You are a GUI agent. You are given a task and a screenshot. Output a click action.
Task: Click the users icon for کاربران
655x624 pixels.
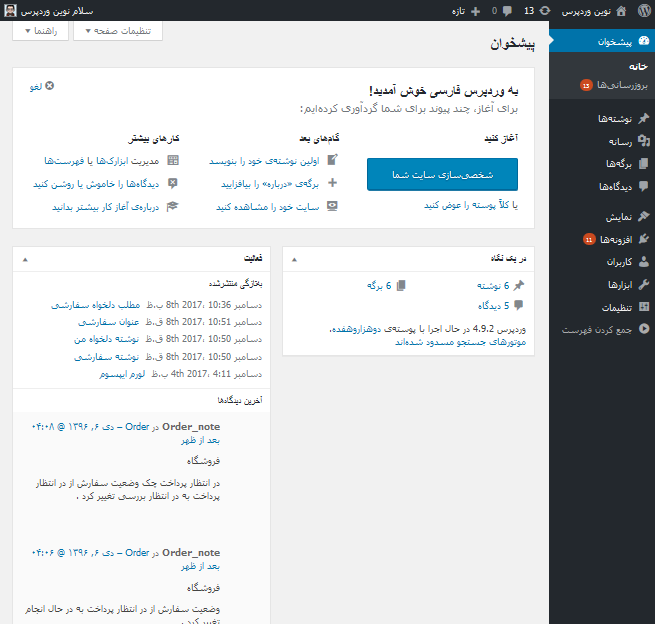click(x=644, y=262)
